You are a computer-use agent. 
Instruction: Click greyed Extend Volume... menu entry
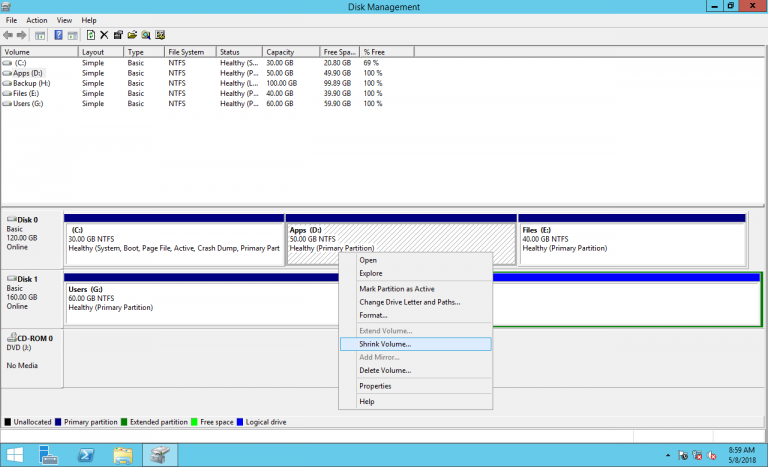point(415,331)
